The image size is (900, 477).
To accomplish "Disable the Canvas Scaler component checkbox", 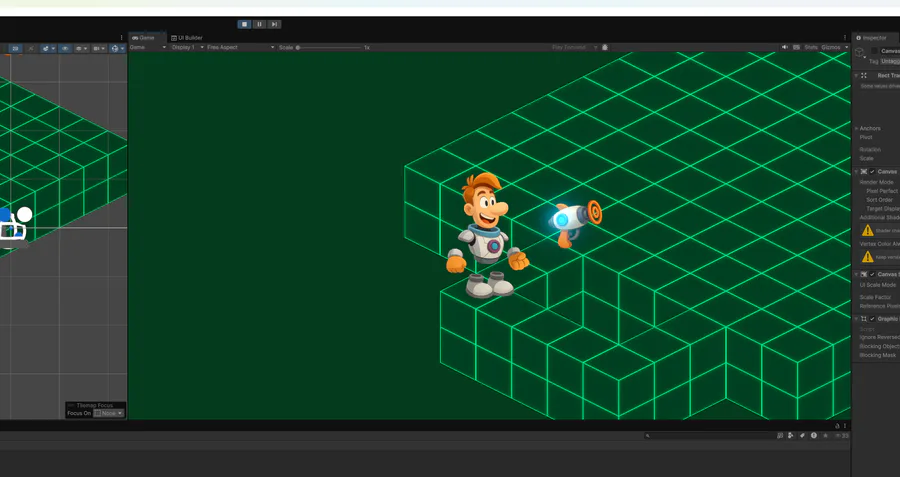I will pos(872,274).
